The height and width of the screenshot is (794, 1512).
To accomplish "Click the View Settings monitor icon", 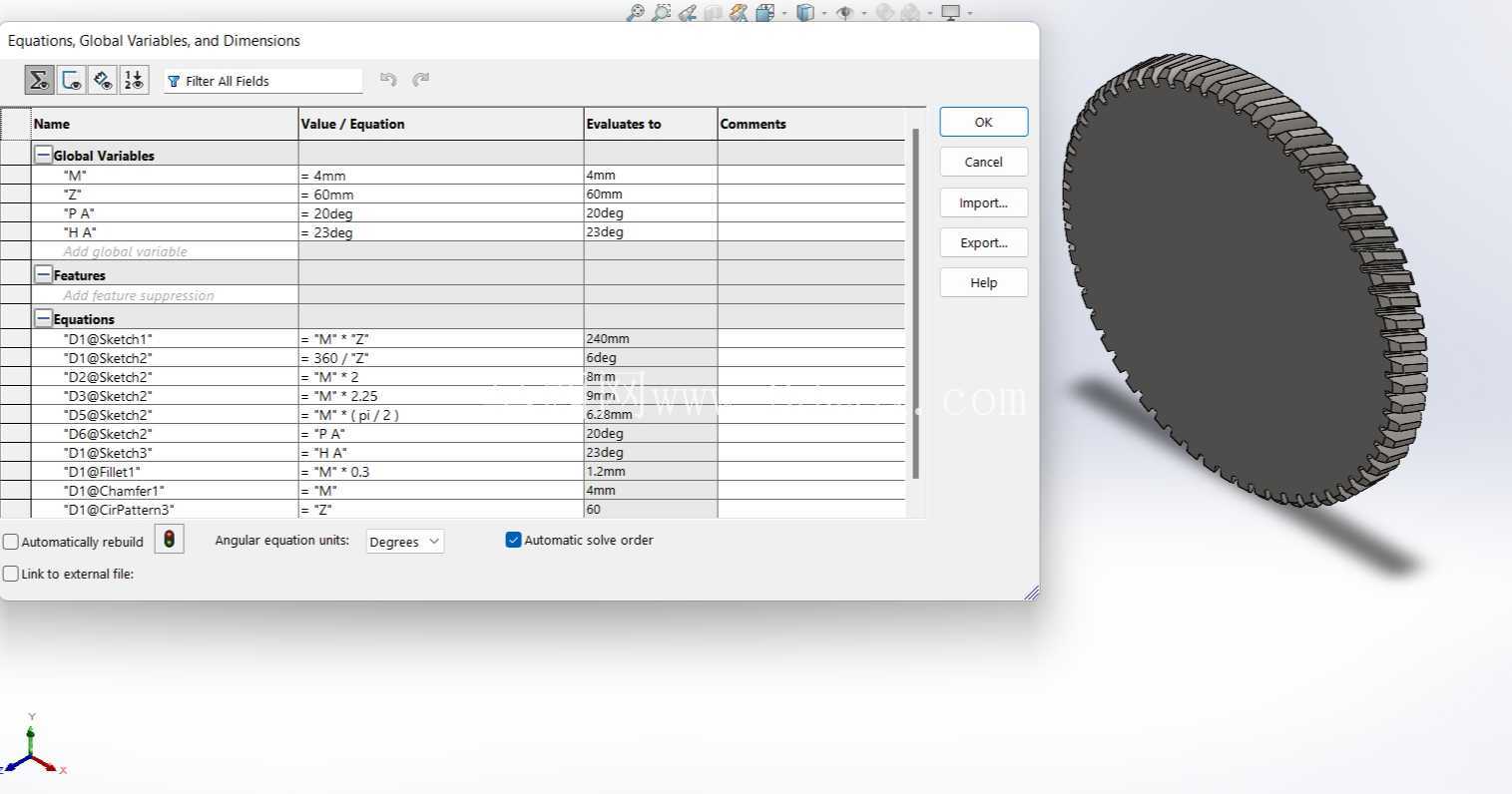I will tap(951, 13).
